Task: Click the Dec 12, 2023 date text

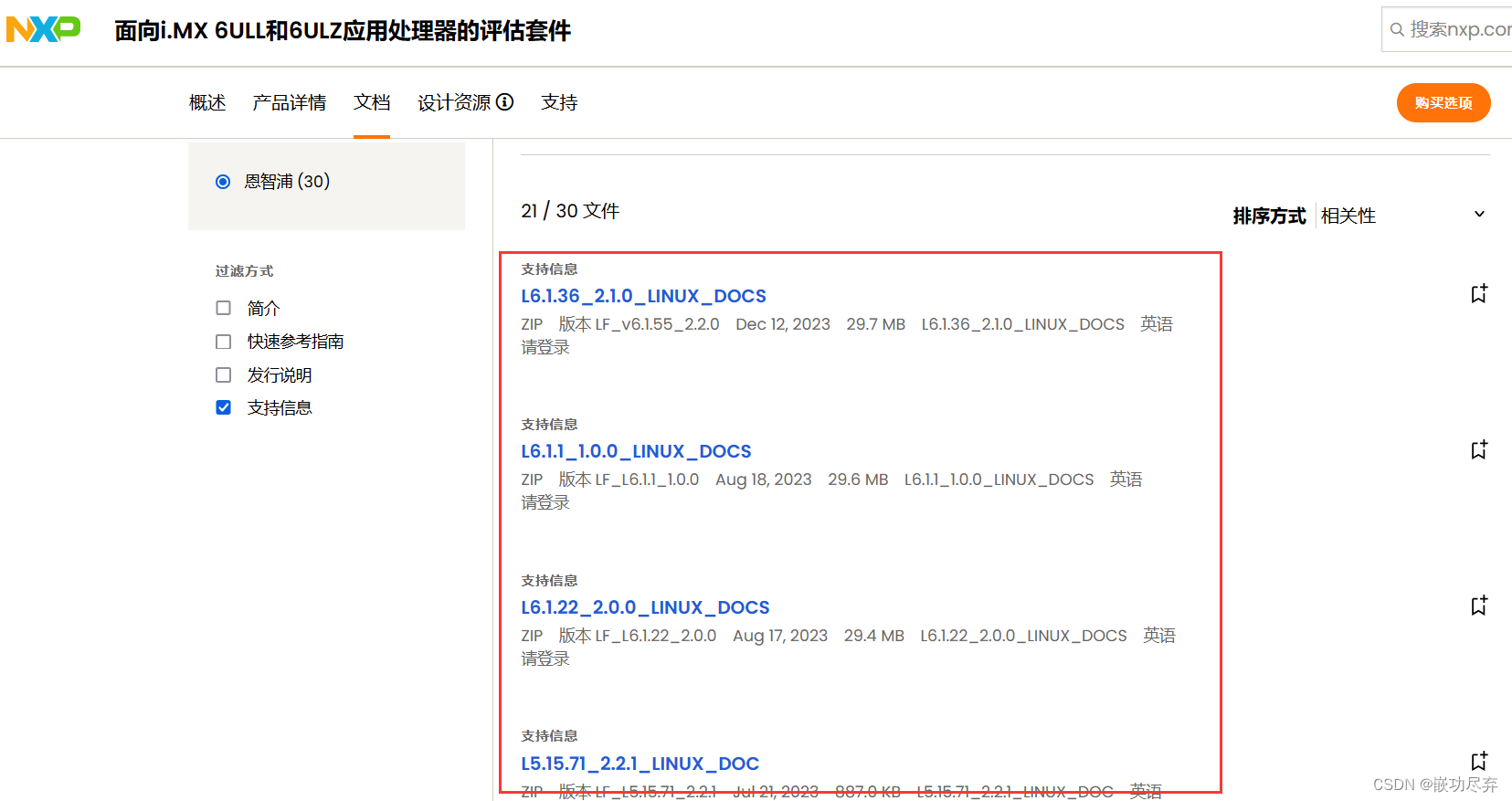Action: tap(783, 324)
